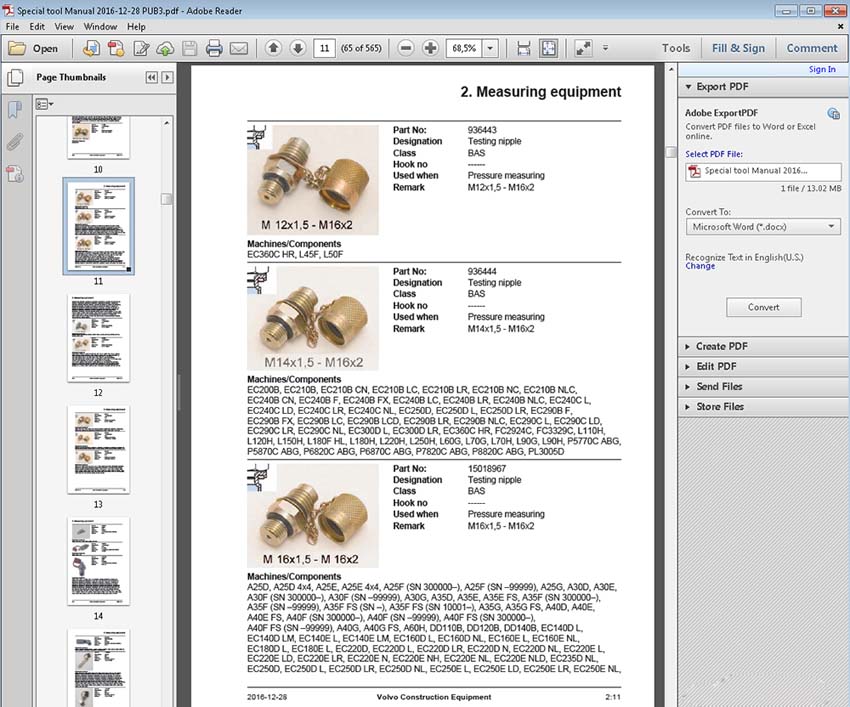Open the Fill & Sign pane
Screen dimensions: 850x707
[x=738, y=48]
